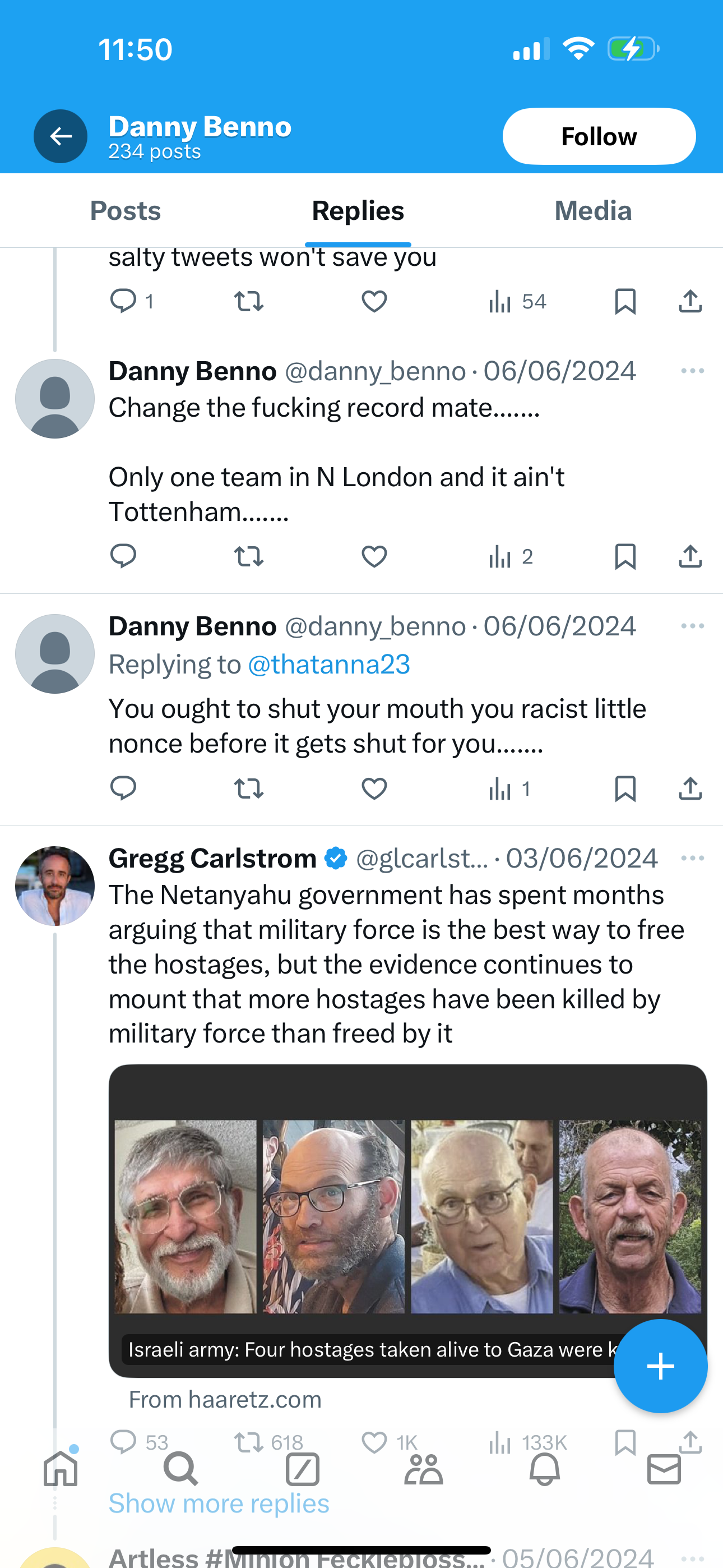Open Communities in the bottom bar
The image size is (723, 1568).
pyautogui.click(x=423, y=1469)
